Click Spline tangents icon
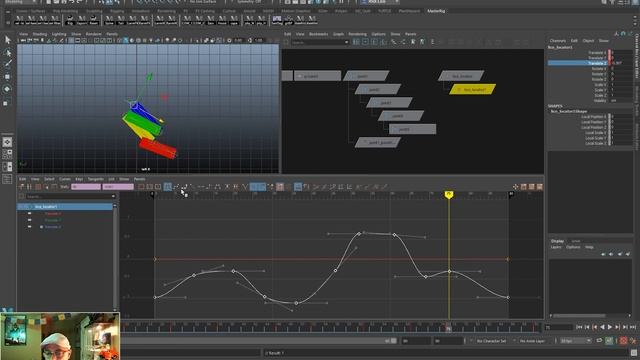The height and width of the screenshot is (360, 640). point(176,187)
